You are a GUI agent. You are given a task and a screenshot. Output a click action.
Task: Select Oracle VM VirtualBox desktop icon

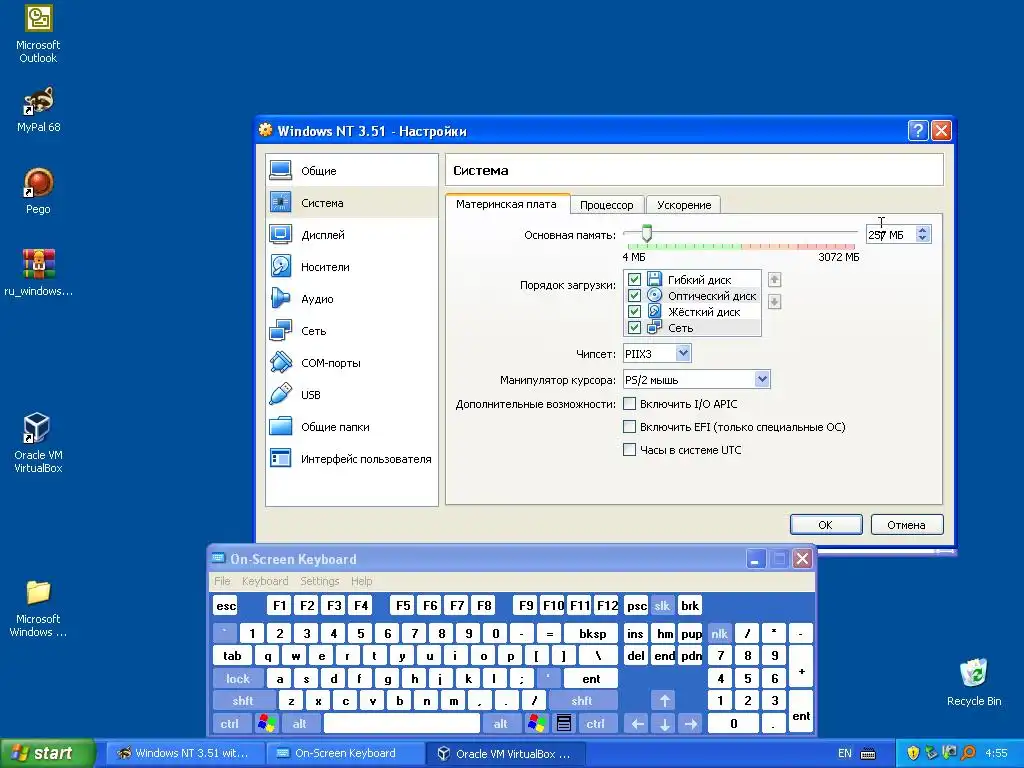click(38, 443)
